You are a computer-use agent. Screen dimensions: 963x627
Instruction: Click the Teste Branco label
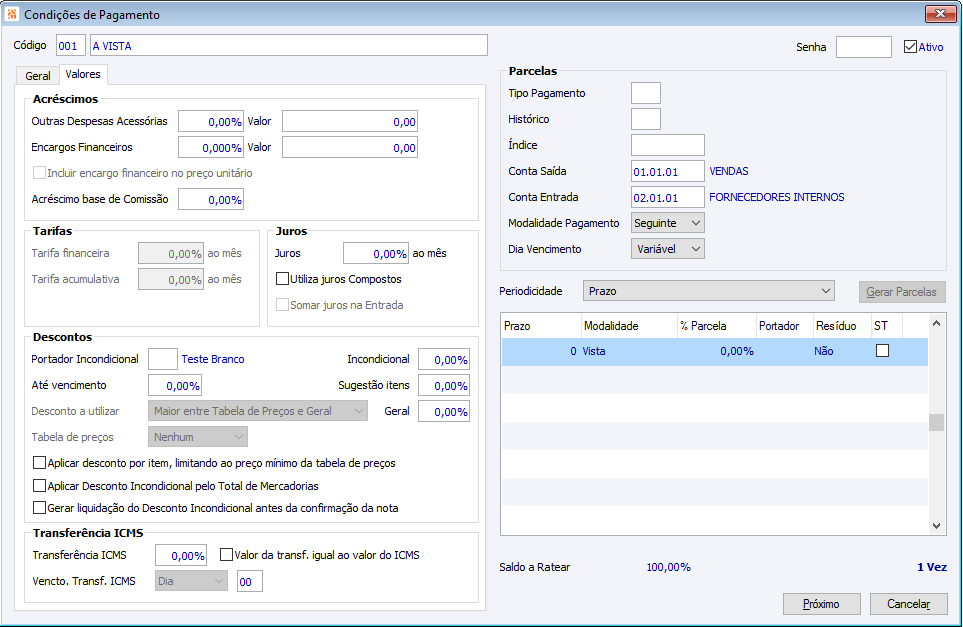coord(212,359)
